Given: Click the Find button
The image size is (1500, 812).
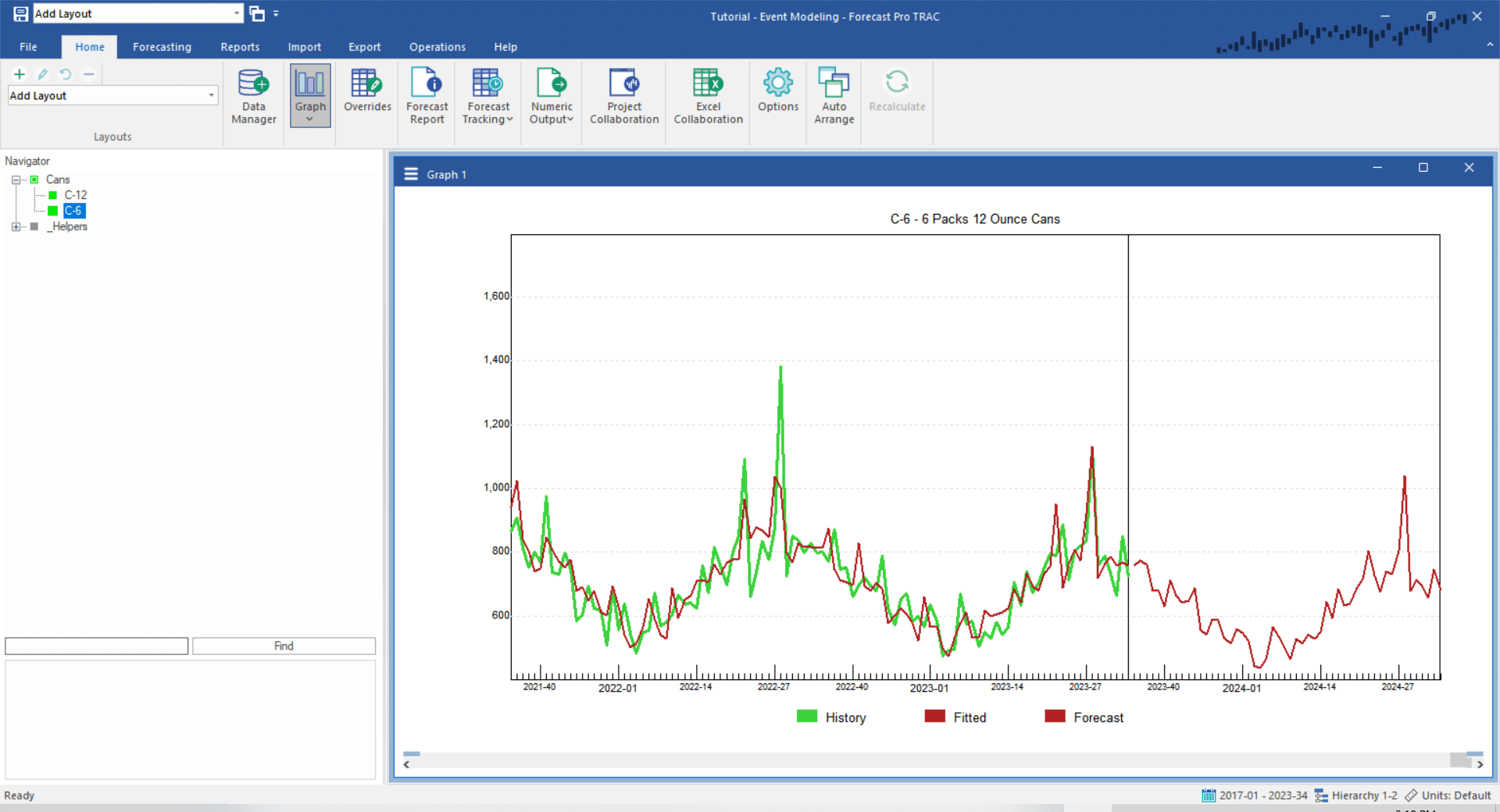Looking at the screenshot, I should 283,646.
